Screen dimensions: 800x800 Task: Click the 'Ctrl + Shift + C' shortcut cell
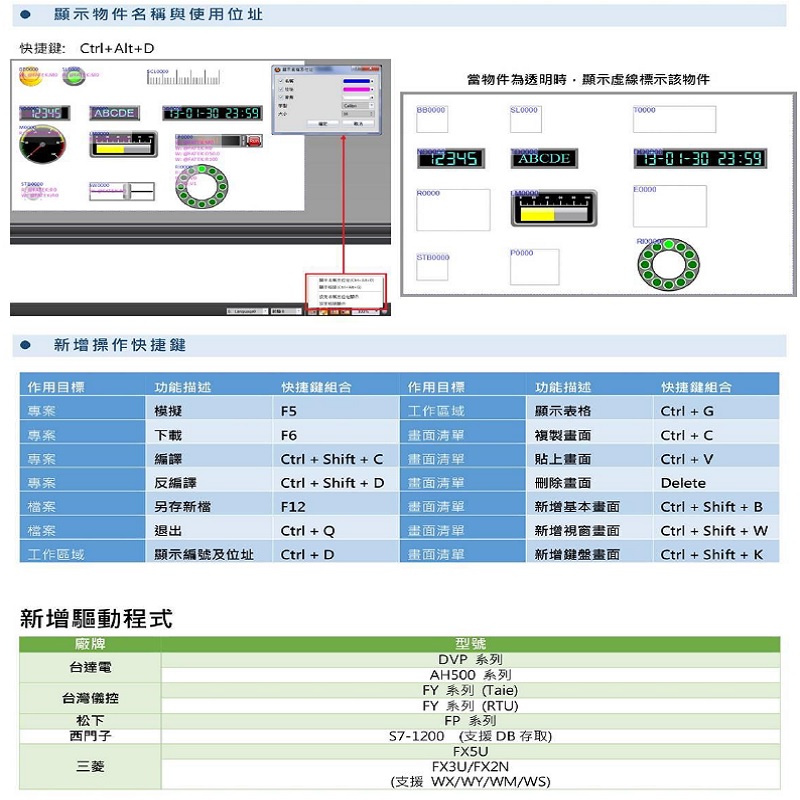[x=335, y=459]
